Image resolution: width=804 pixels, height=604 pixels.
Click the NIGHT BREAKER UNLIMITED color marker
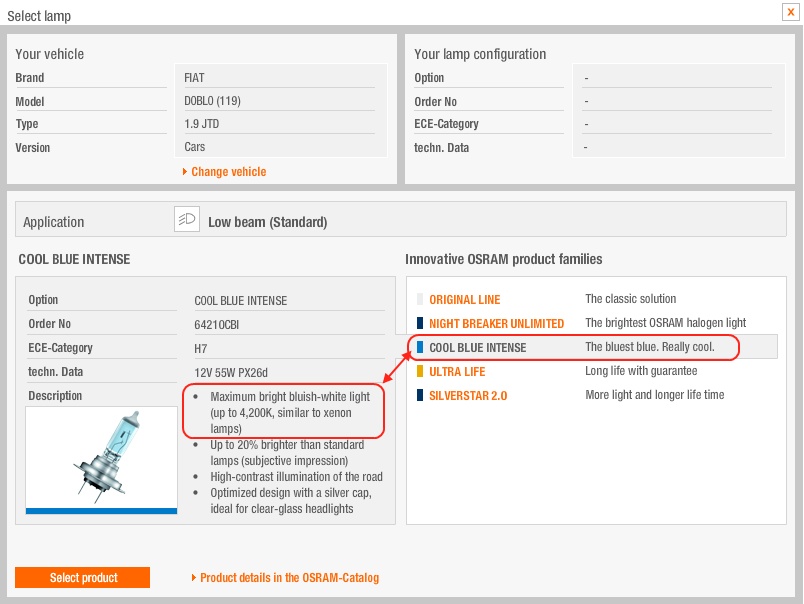coord(420,324)
